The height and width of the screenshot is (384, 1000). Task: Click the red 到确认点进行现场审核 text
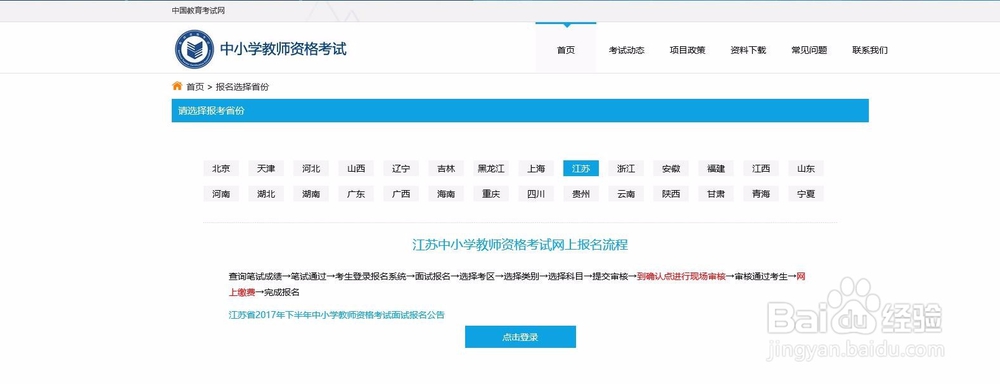(681, 276)
